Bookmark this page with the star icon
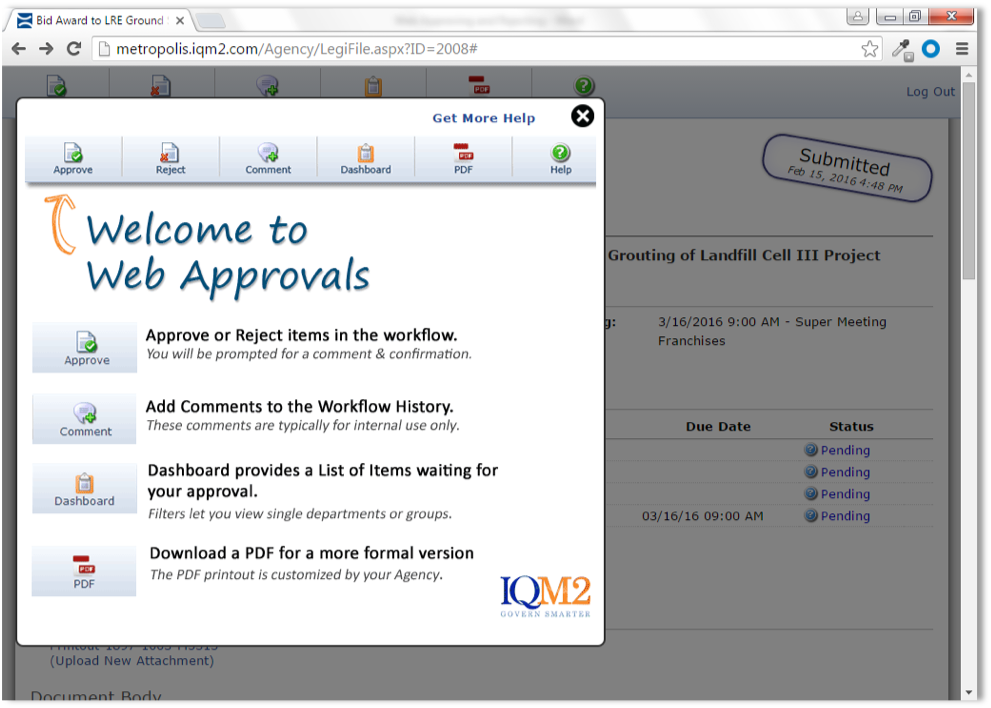This screenshot has width=991, height=708. (870, 49)
